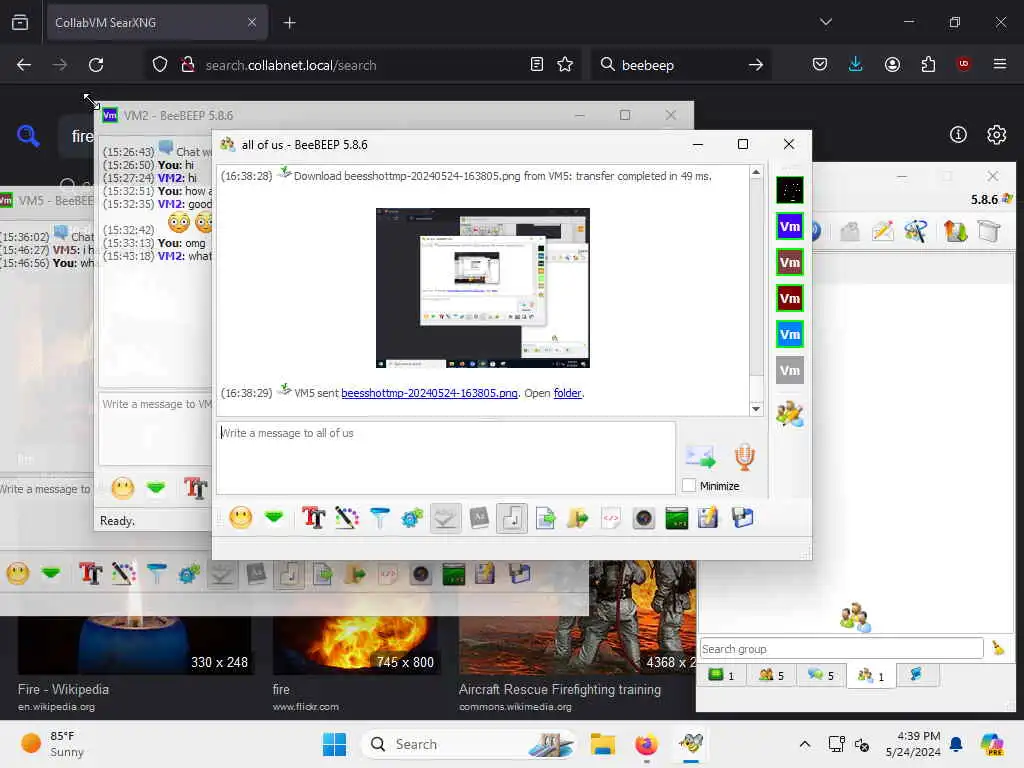Open Firefox downloads panel
The height and width of the screenshot is (768, 1024).
click(x=856, y=65)
